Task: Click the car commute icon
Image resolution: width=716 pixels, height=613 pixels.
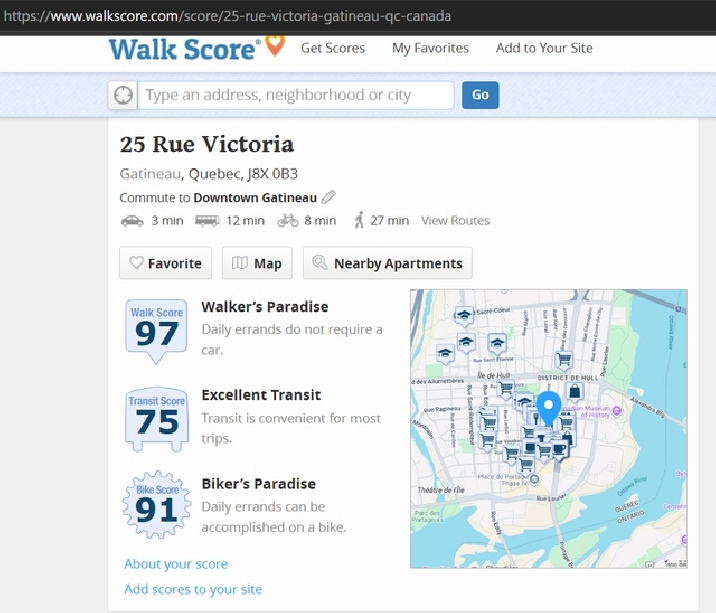Action: coord(132,221)
